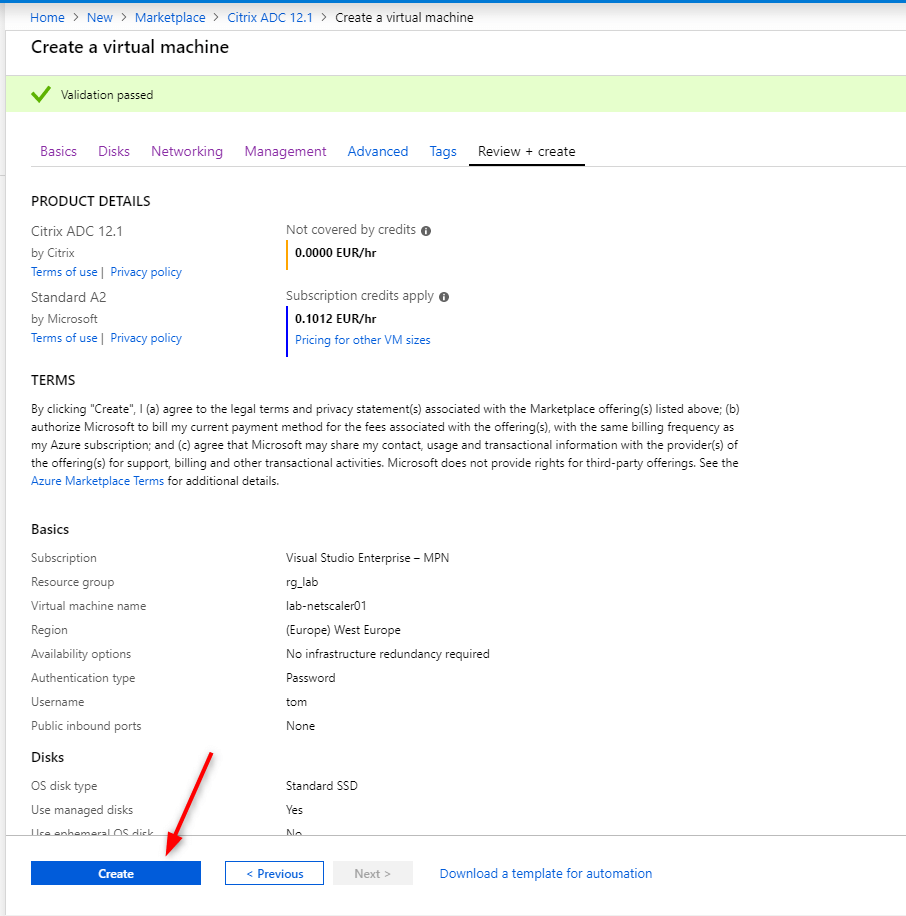The width and height of the screenshot is (906, 916).
Task: Click the PRODUCT DETAILS heading
Action: (x=91, y=201)
